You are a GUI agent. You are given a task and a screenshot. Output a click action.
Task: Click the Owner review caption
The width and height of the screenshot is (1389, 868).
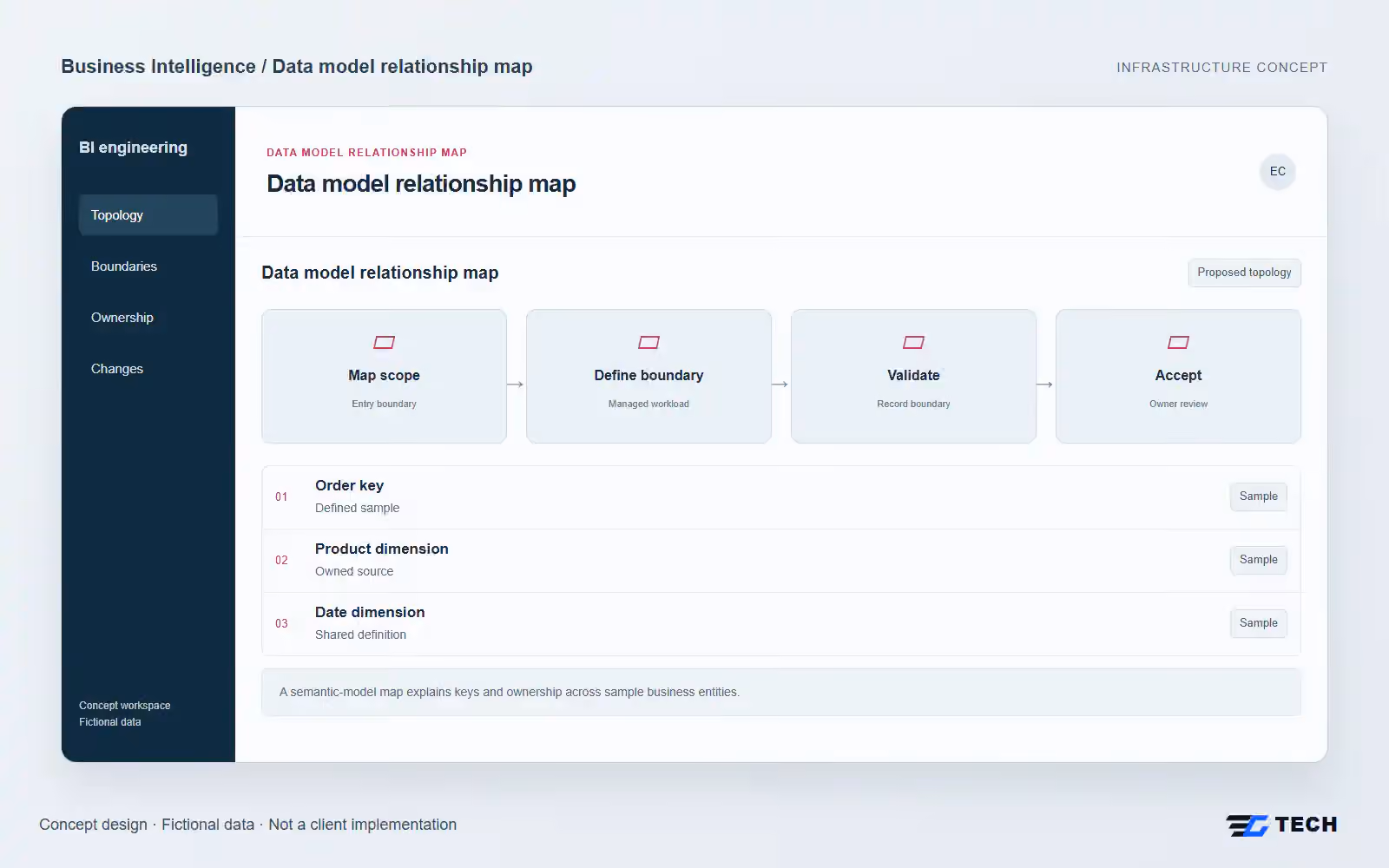pos(1178,404)
